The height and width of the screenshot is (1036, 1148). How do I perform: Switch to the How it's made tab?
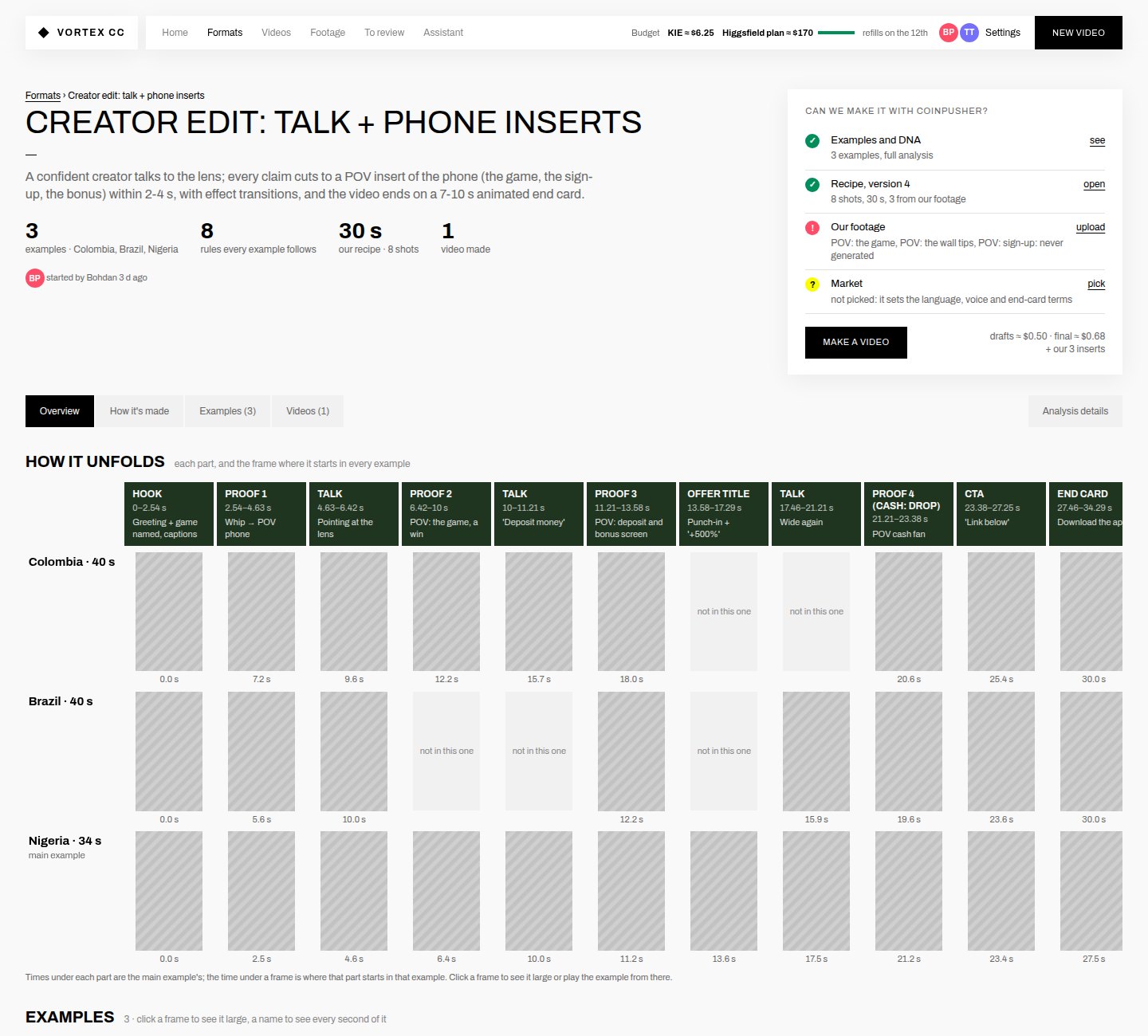[x=140, y=411]
